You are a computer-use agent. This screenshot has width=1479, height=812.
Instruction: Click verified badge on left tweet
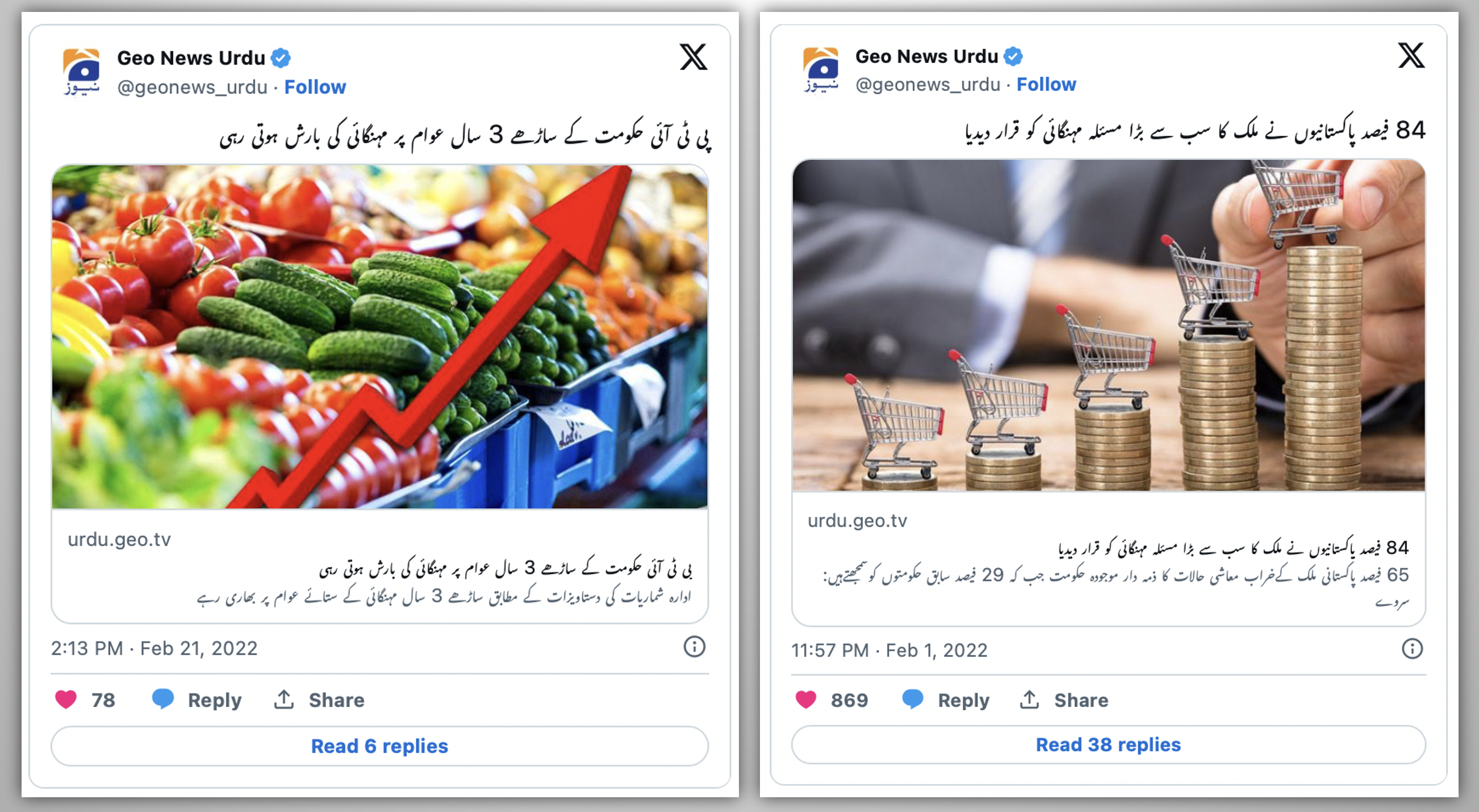point(281,58)
